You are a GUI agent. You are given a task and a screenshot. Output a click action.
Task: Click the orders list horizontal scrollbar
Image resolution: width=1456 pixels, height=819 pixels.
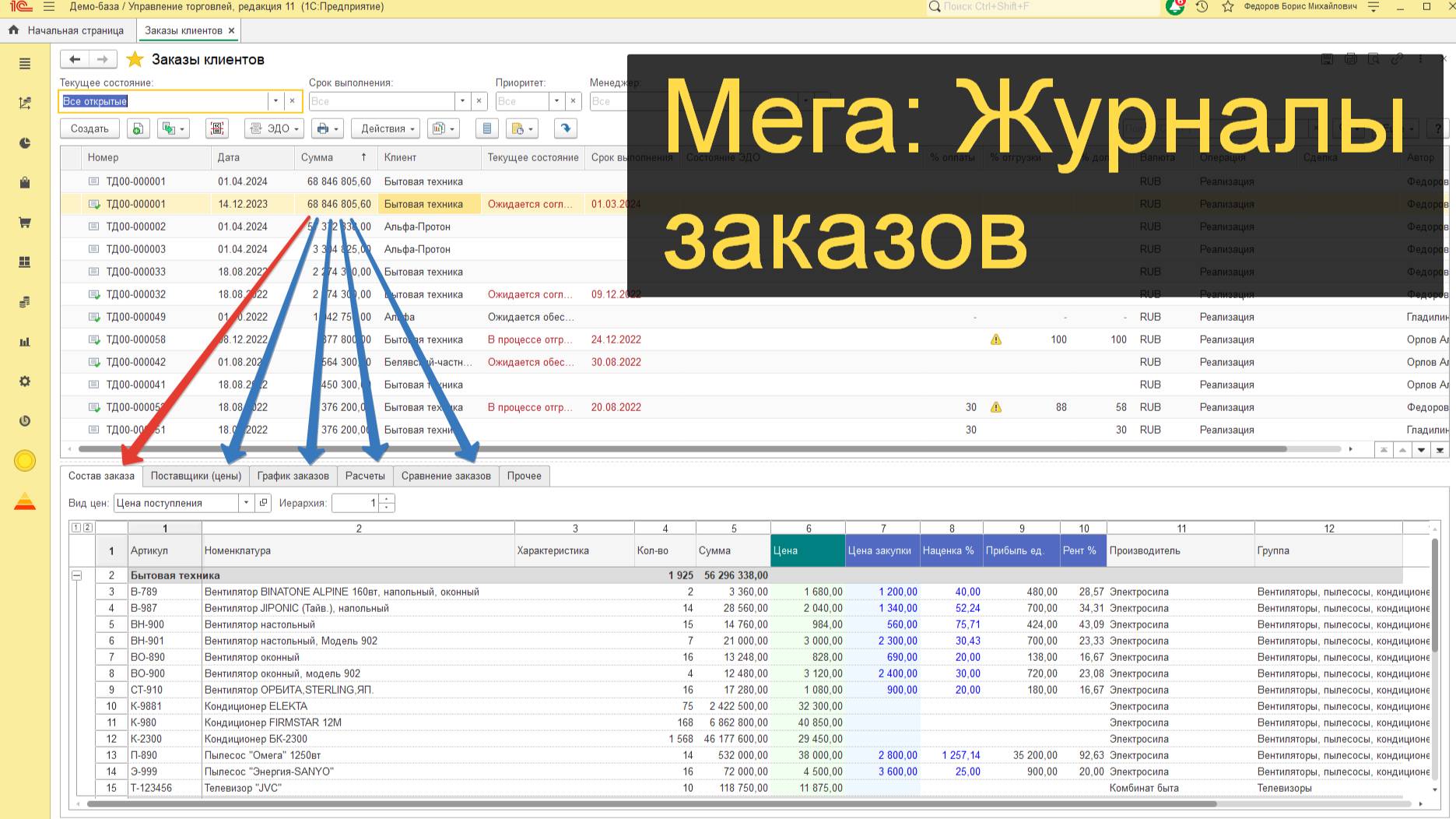tap(682, 449)
